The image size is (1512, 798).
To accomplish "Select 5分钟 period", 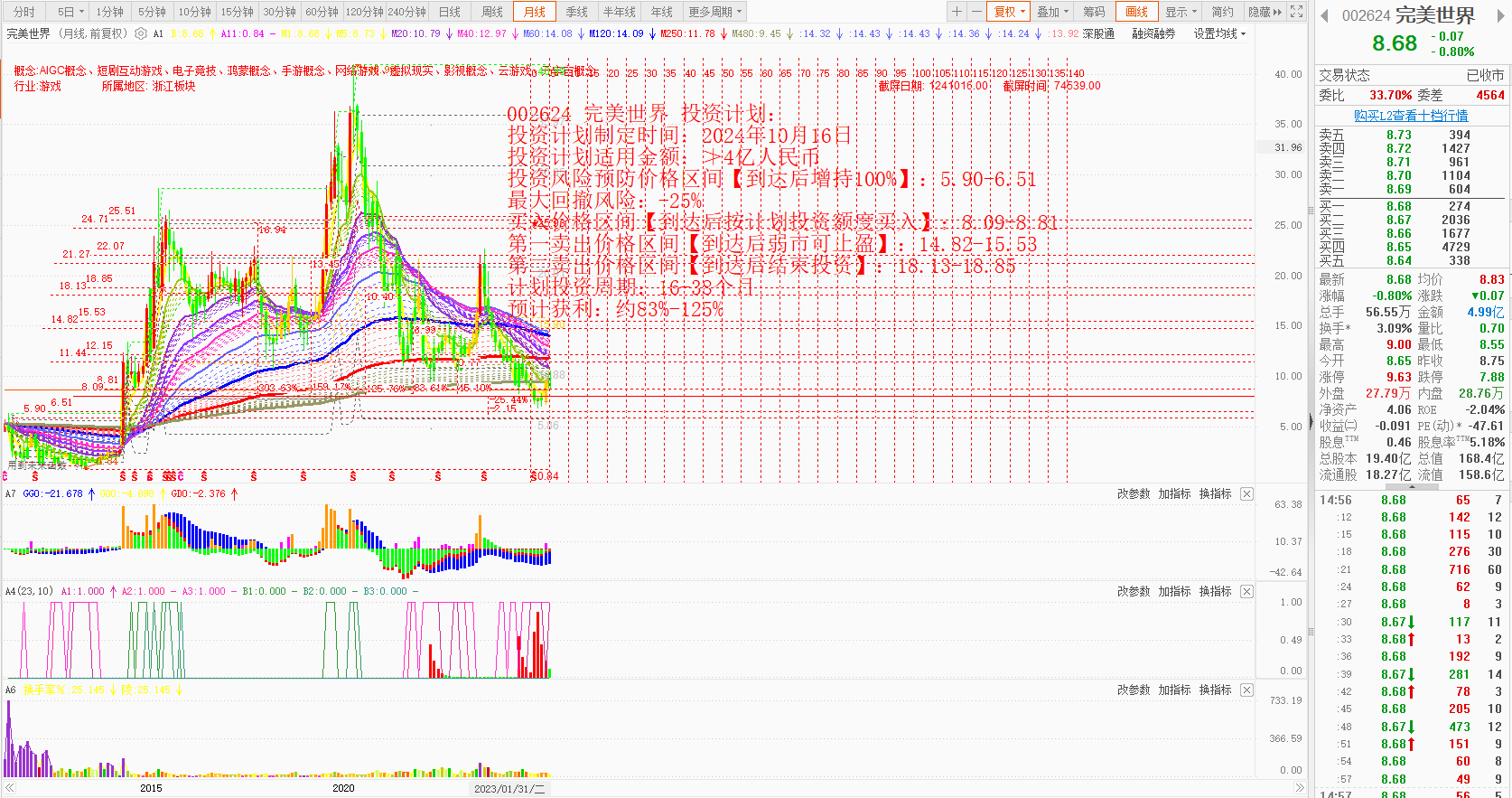I will click(x=152, y=12).
